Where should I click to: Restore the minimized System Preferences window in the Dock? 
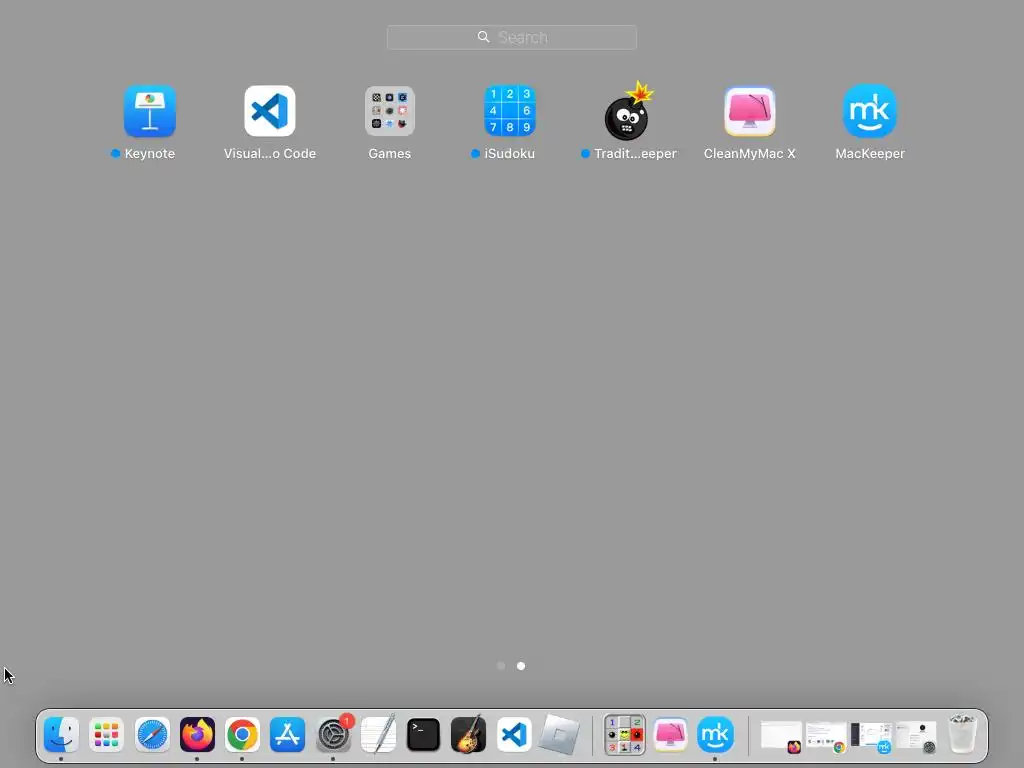[x=916, y=737]
